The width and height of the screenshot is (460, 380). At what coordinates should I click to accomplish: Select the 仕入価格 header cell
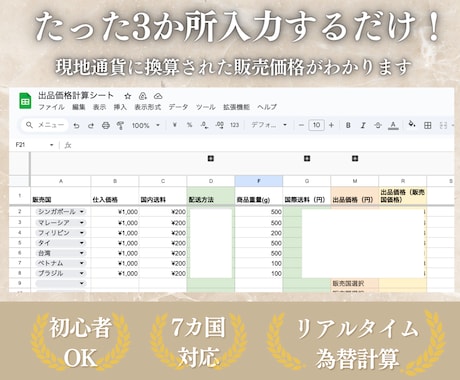tap(115, 196)
